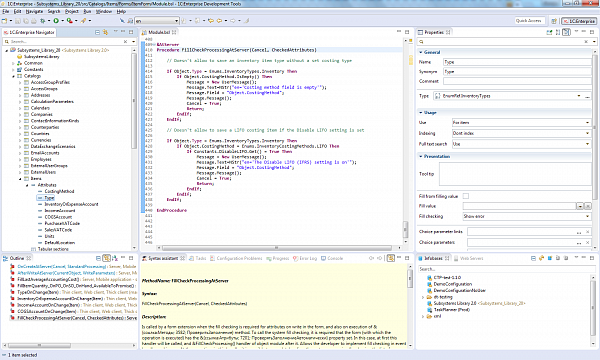Collapse the Usage section in Properties
The width and height of the screenshot is (600, 360).
421,112
